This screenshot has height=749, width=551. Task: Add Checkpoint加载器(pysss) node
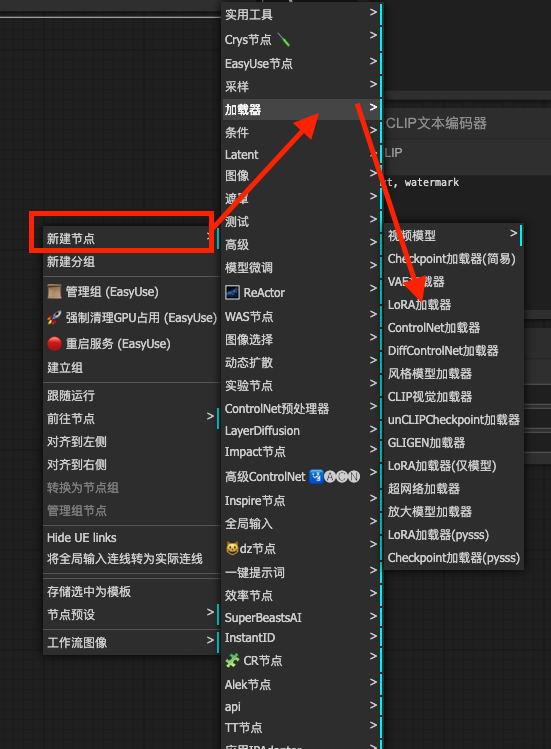point(454,557)
